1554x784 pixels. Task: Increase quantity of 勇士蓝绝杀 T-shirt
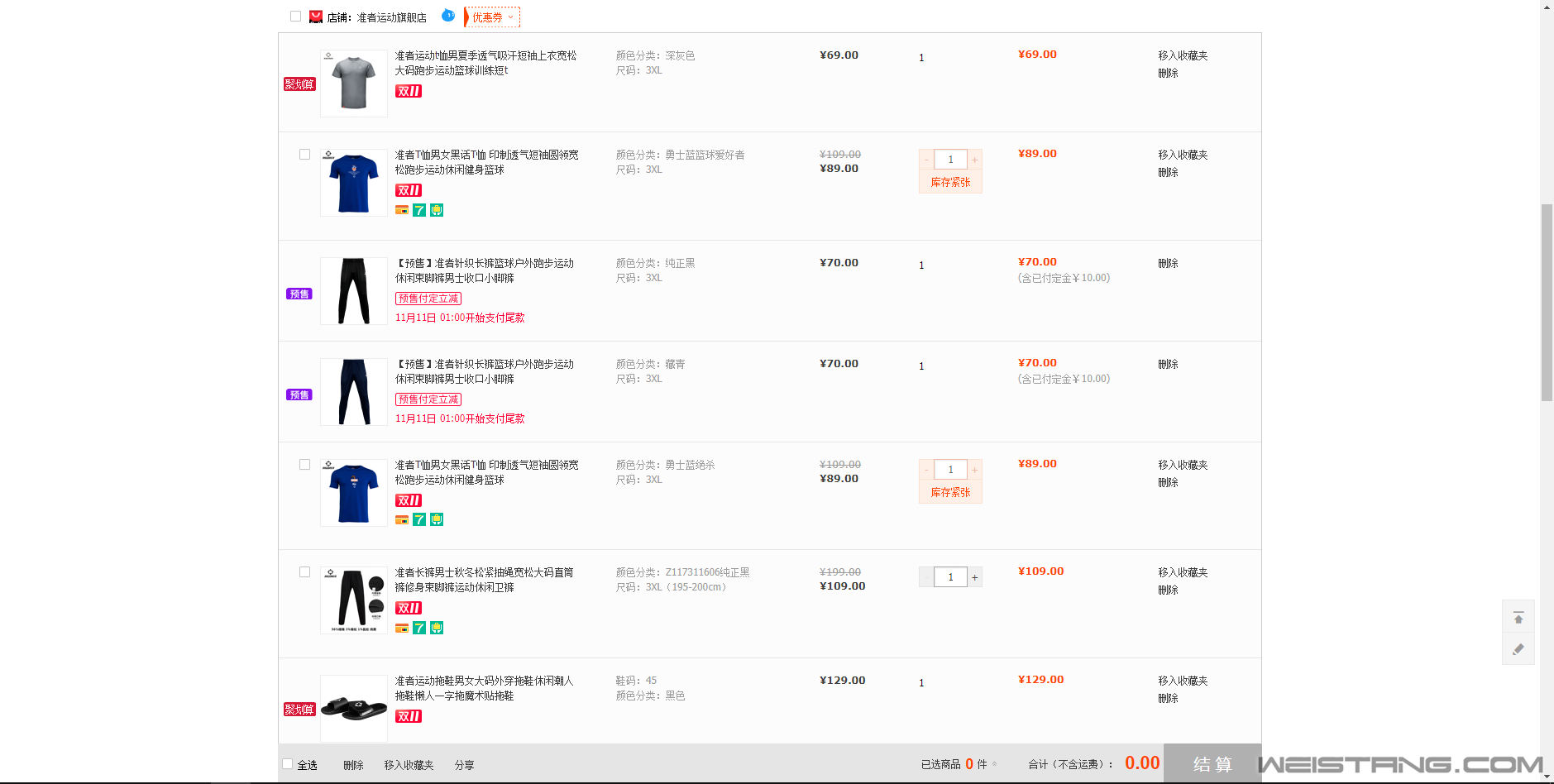coord(975,470)
